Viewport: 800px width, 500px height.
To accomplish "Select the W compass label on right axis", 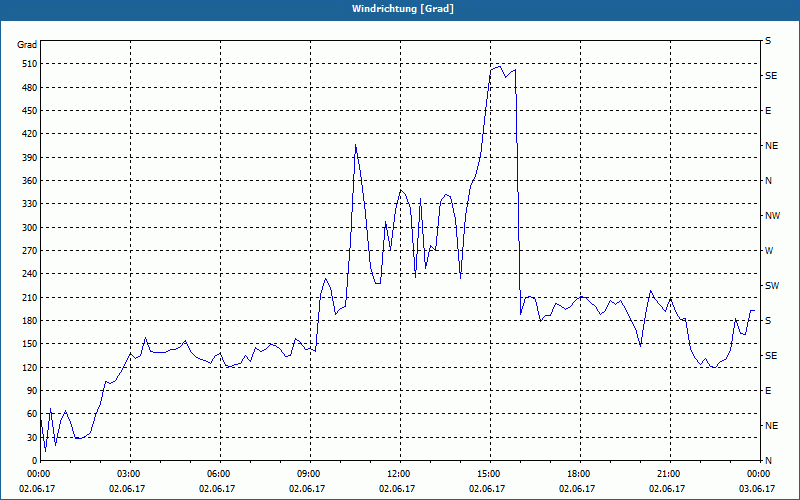I will point(769,251).
